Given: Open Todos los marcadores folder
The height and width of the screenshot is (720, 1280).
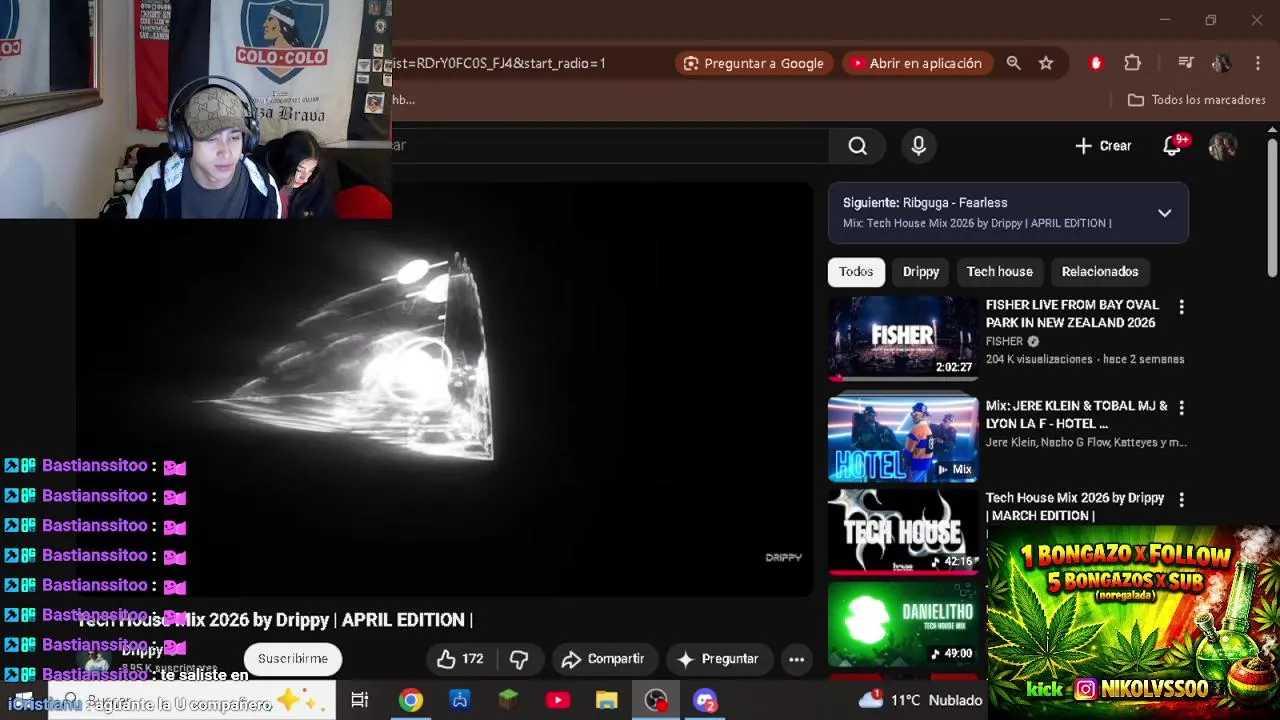Looking at the screenshot, I should (x=1197, y=100).
